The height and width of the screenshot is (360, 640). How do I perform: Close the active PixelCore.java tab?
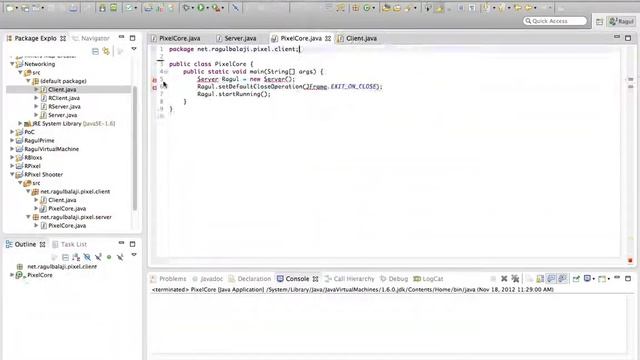click(x=328, y=38)
